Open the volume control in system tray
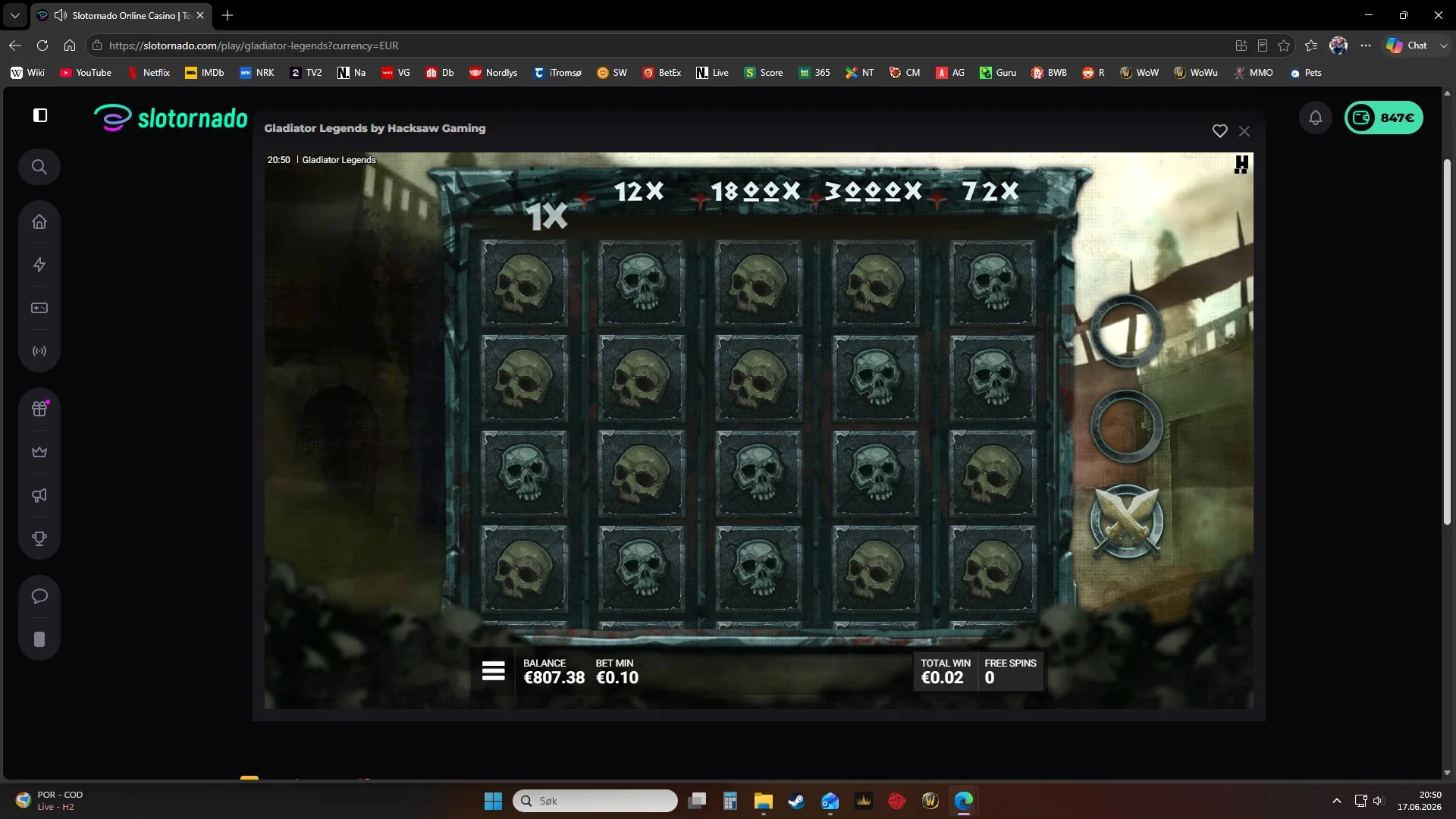This screenshot has height=819, width=1456. coord(1378,801)
